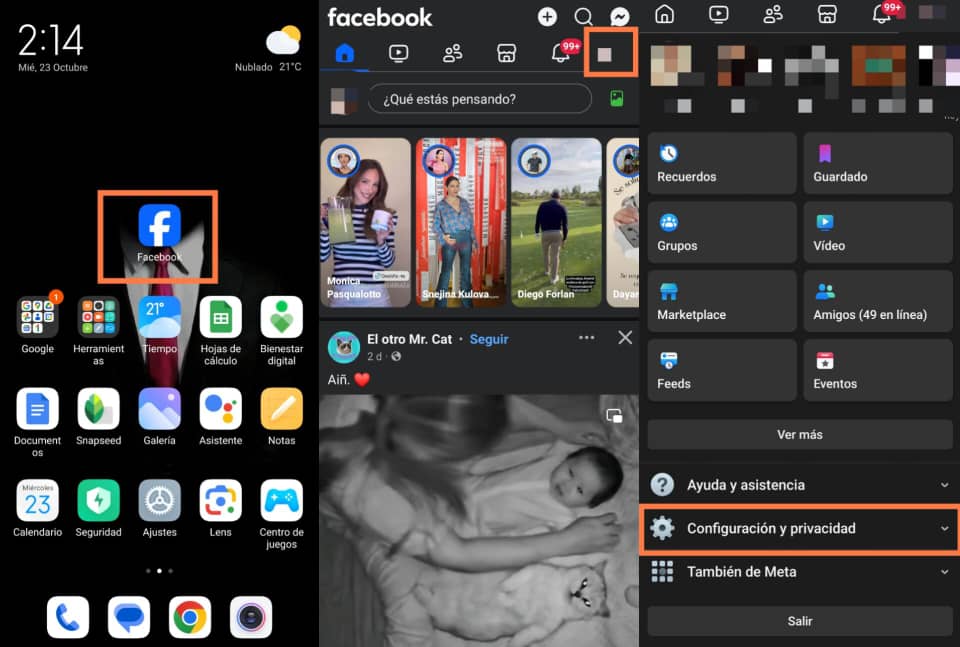Open the Herramientas folder

coord(99,317)
